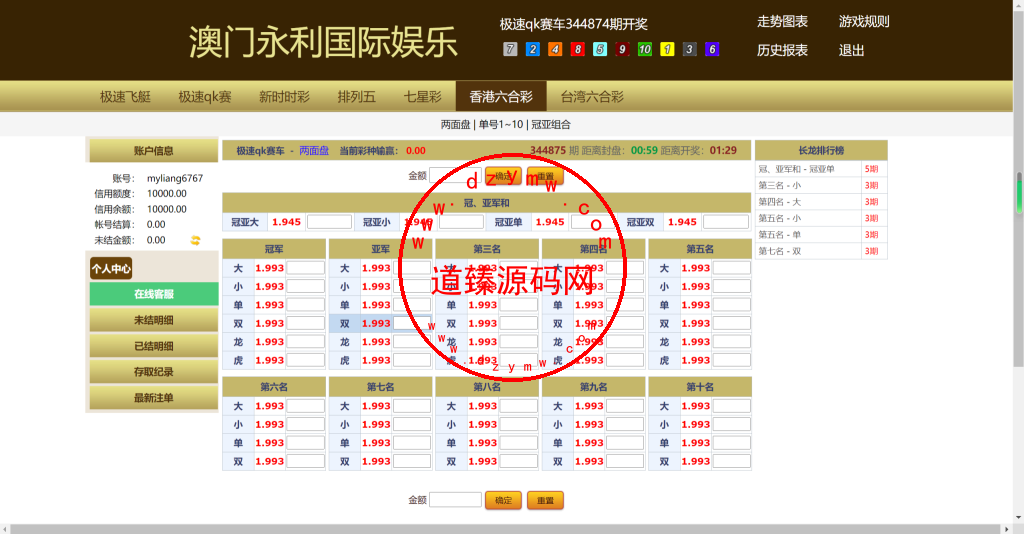
Task: Click 第三名 - 小 ranking row
Action: pyautogui.click(x=821, y=185)
